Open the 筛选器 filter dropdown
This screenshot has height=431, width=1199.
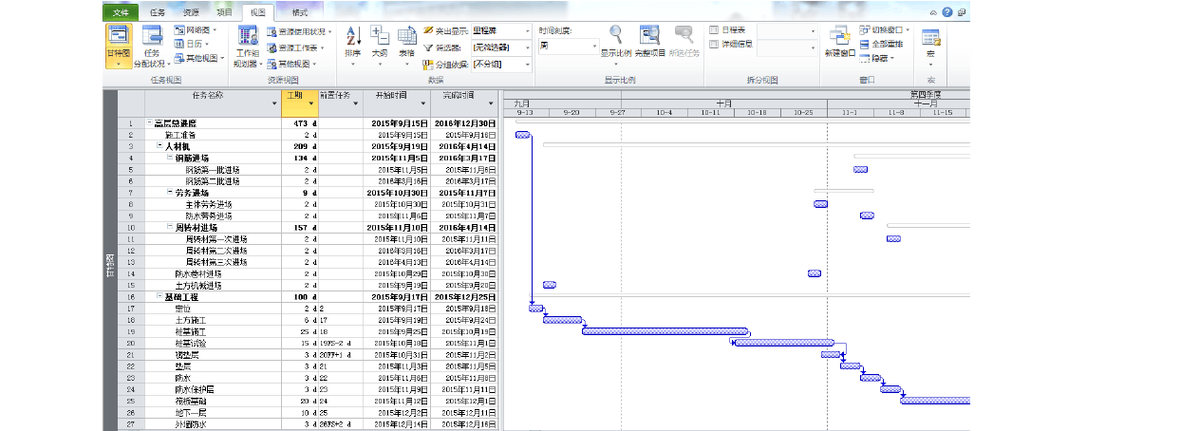[527, 47]
